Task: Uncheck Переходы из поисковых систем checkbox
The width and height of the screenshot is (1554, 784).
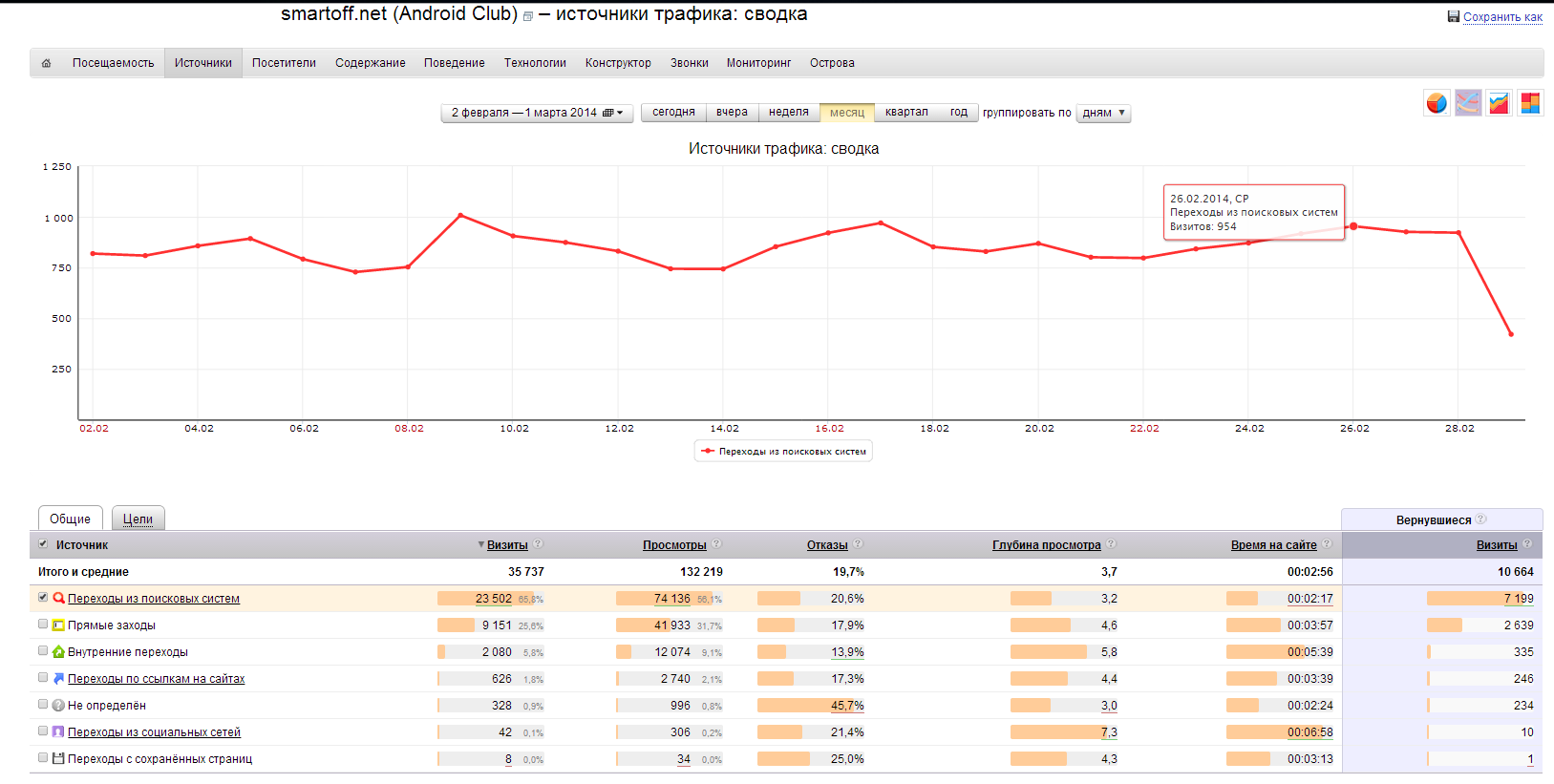Action: (43, 598)
